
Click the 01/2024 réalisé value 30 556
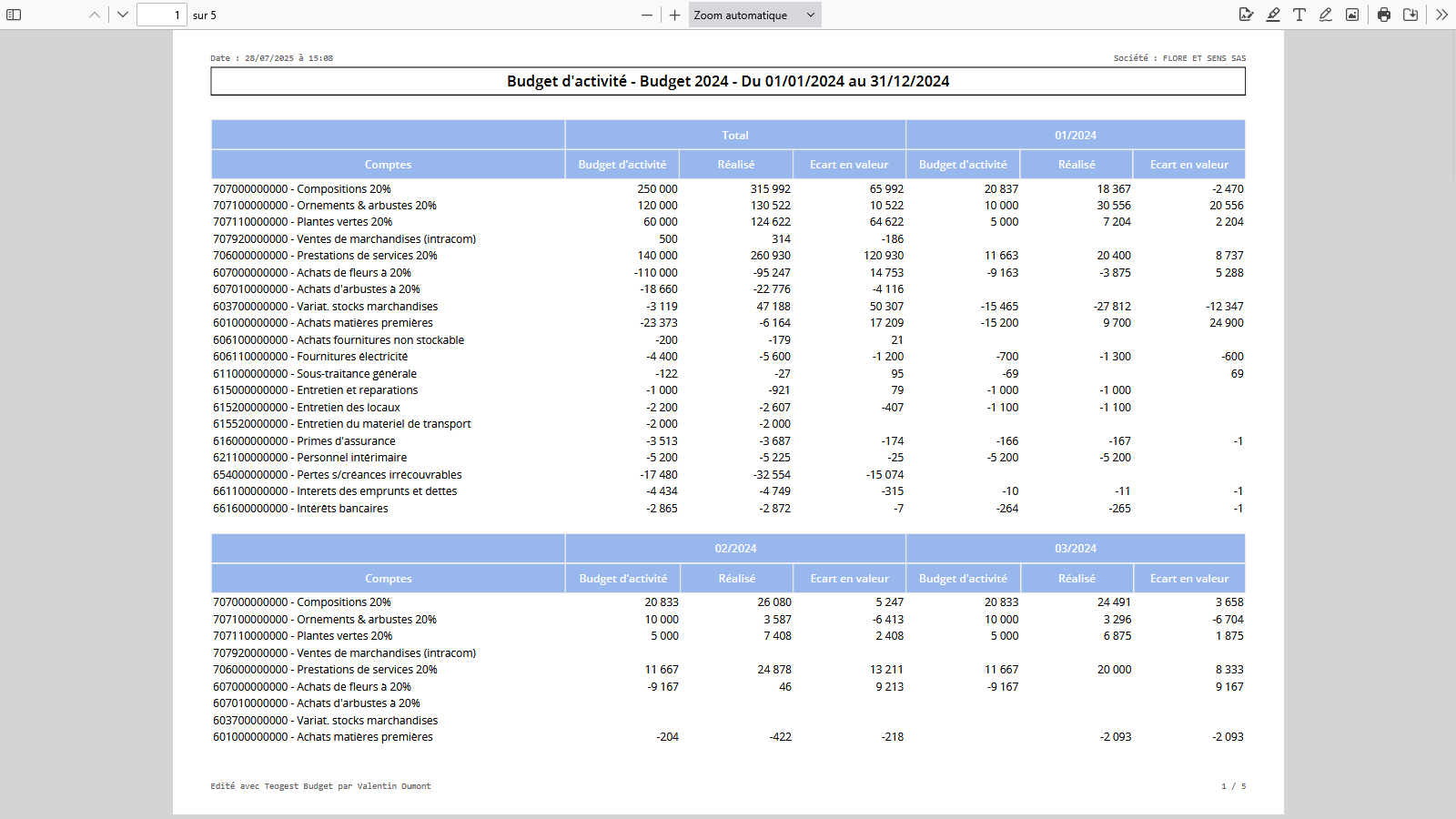(x=1114, y=206)
